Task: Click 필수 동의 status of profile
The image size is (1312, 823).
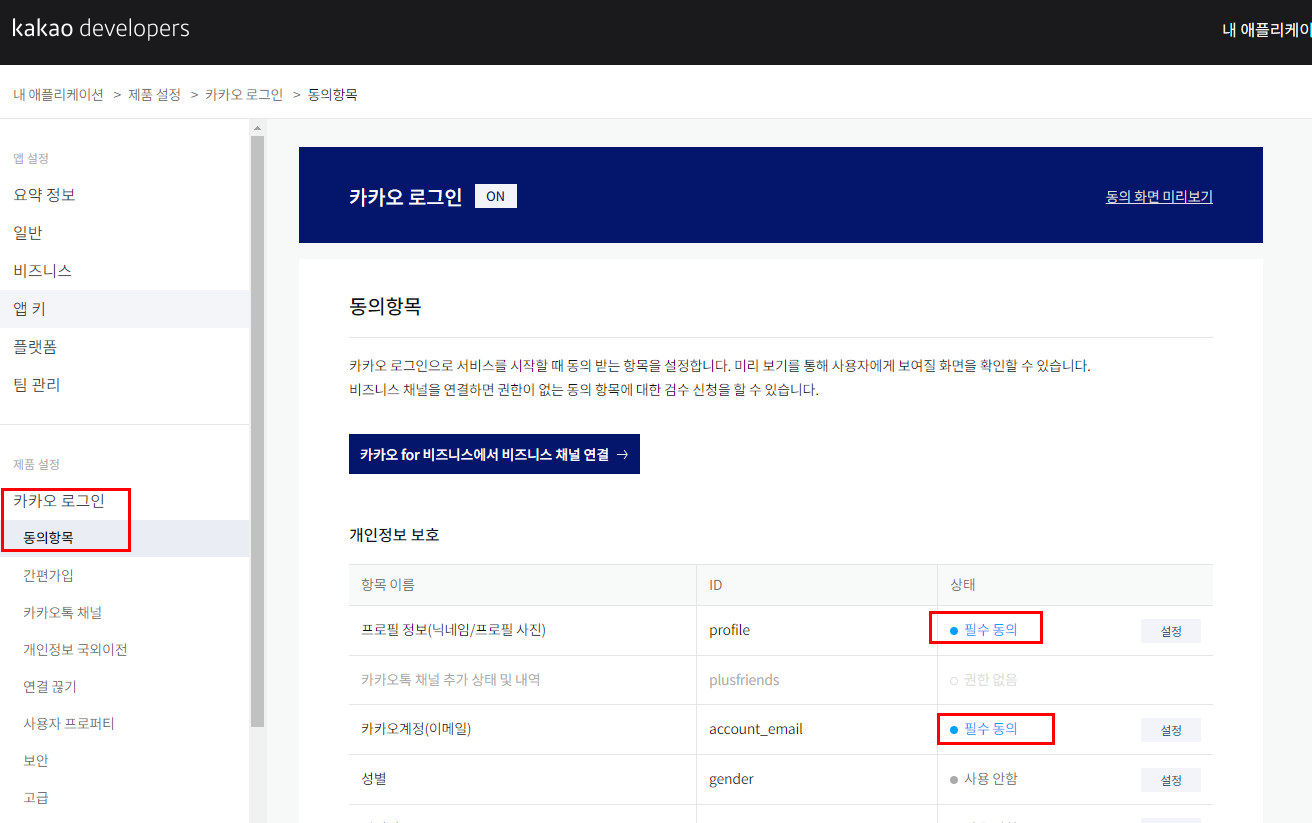Action: (983, 630)
